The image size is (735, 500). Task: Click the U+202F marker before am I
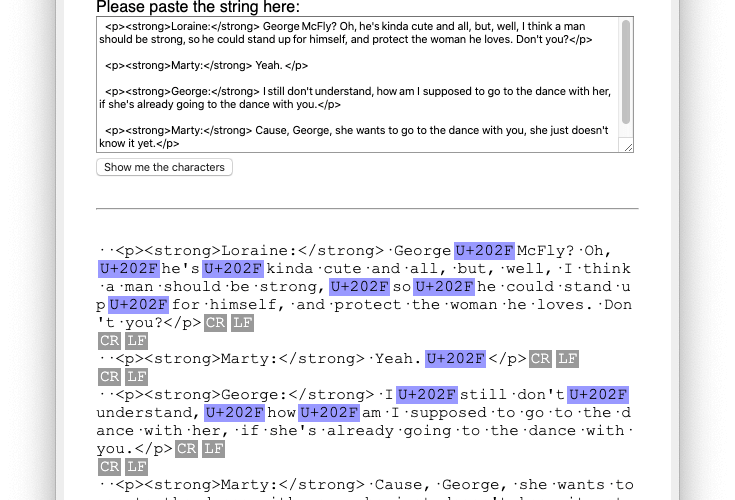329,412
